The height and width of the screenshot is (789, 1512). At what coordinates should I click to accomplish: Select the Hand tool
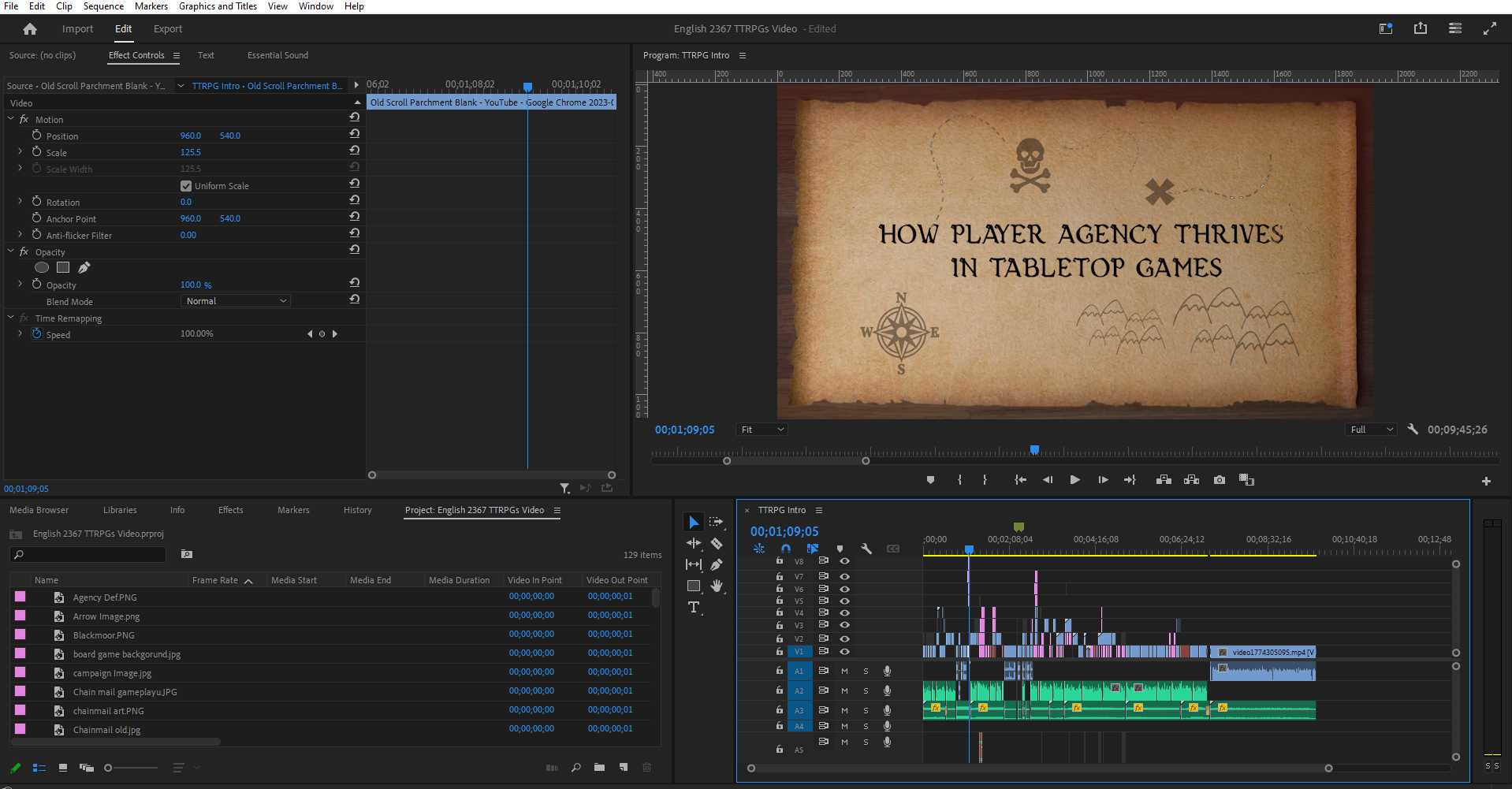click(716, 586)
